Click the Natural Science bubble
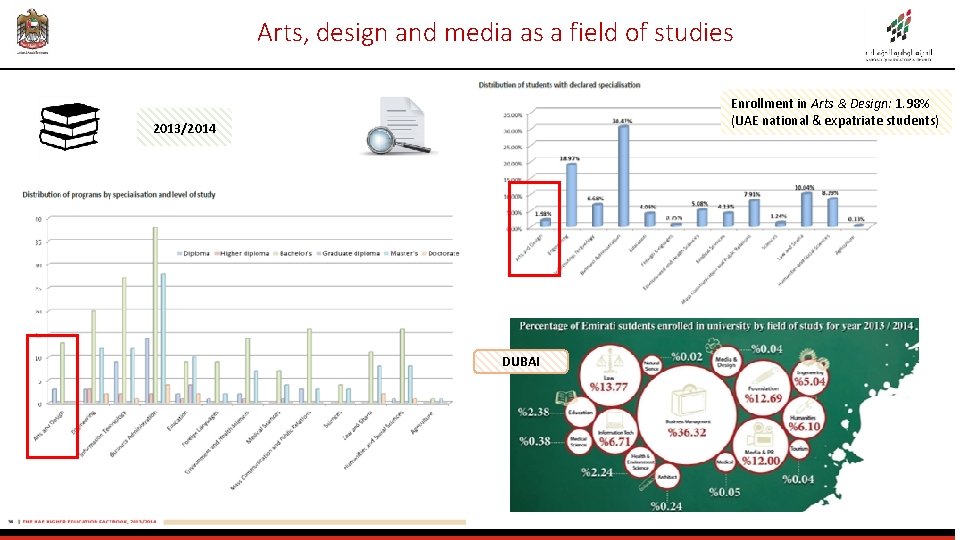The image size is (960, 540). click(651, 366)
